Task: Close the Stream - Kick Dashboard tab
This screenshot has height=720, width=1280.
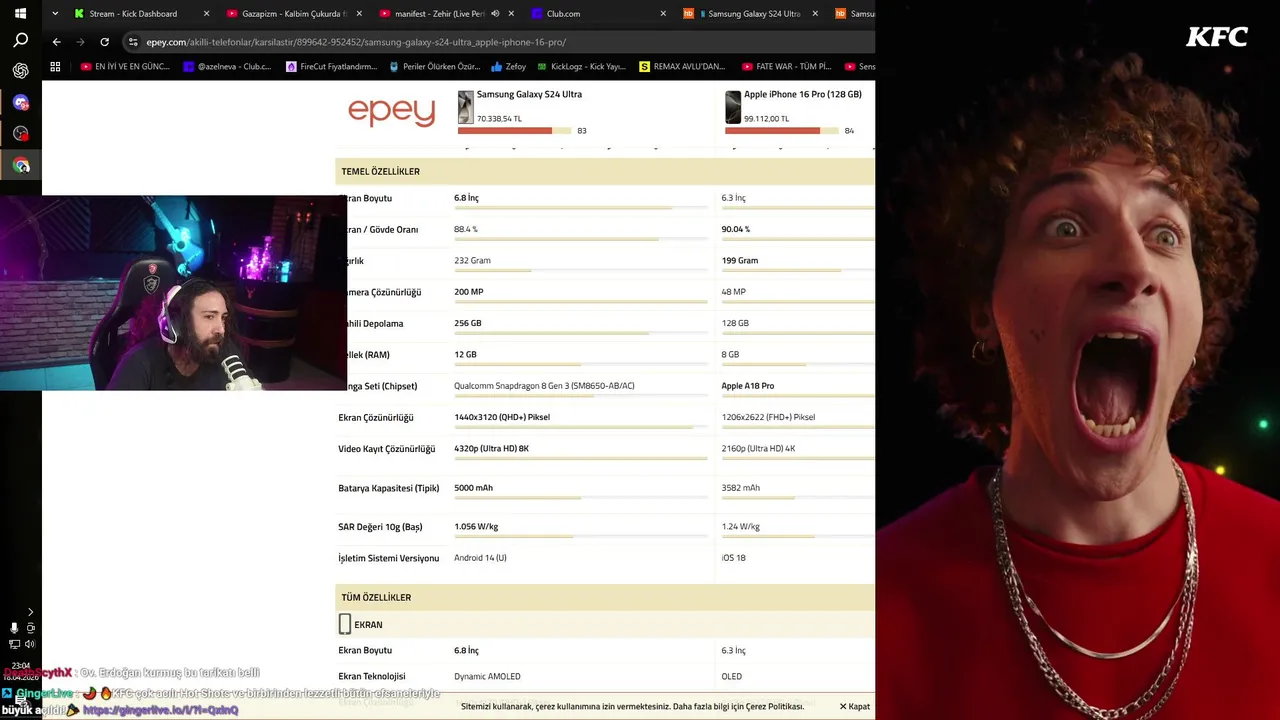Action: [x=206, y=14]
